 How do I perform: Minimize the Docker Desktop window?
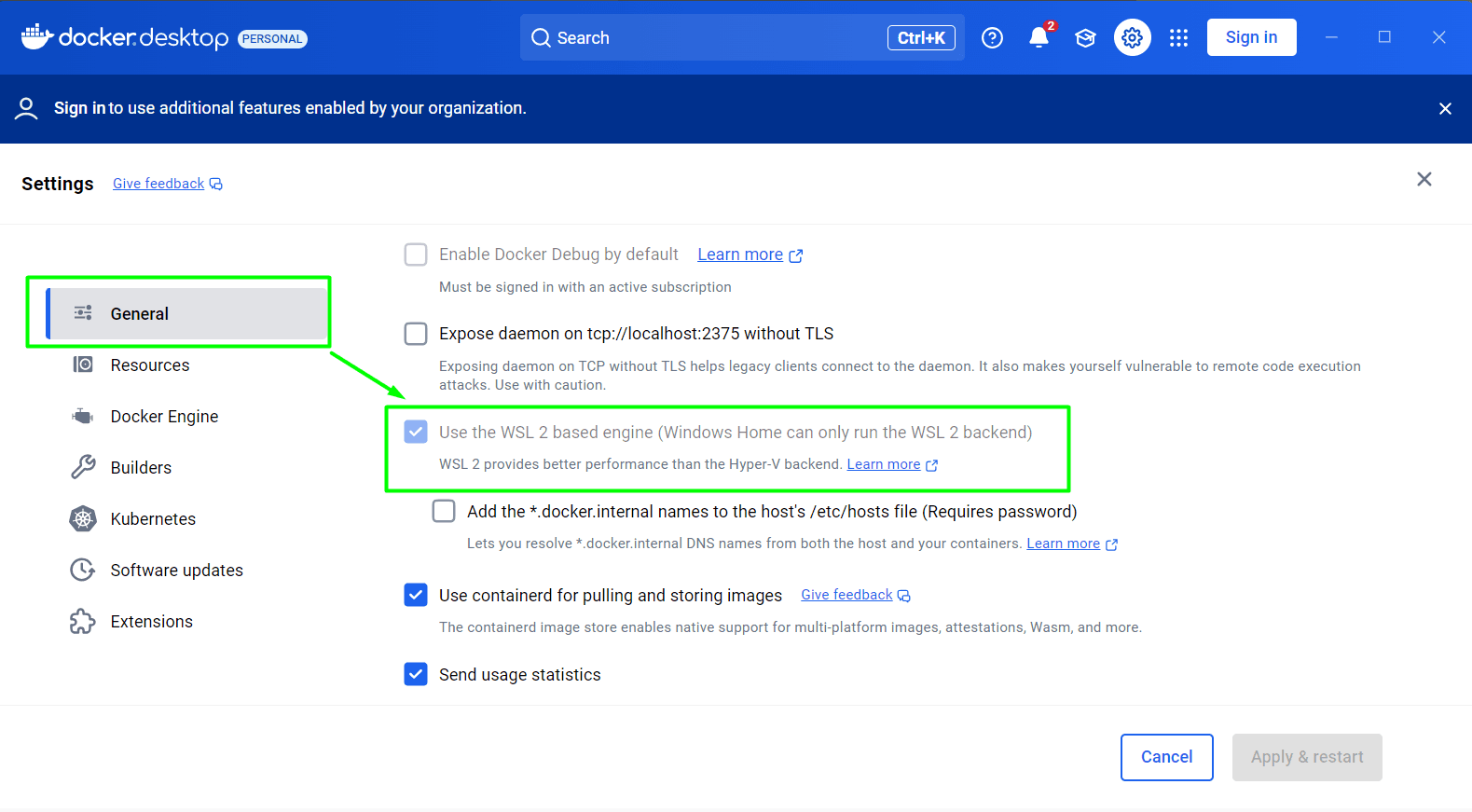1331,37
